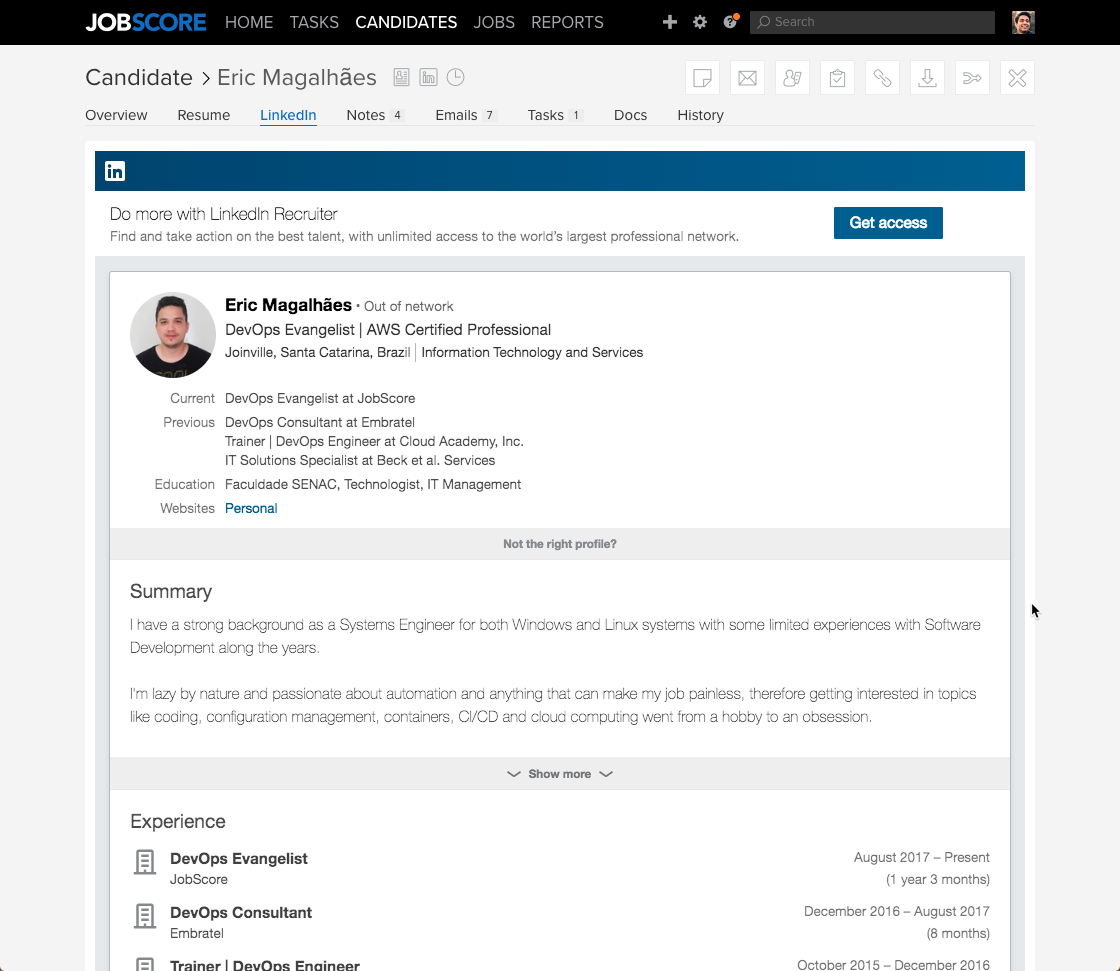Click the LinkedIn logo in blue banner
Screen dimensions: 1120x971
tap(115, 171)
